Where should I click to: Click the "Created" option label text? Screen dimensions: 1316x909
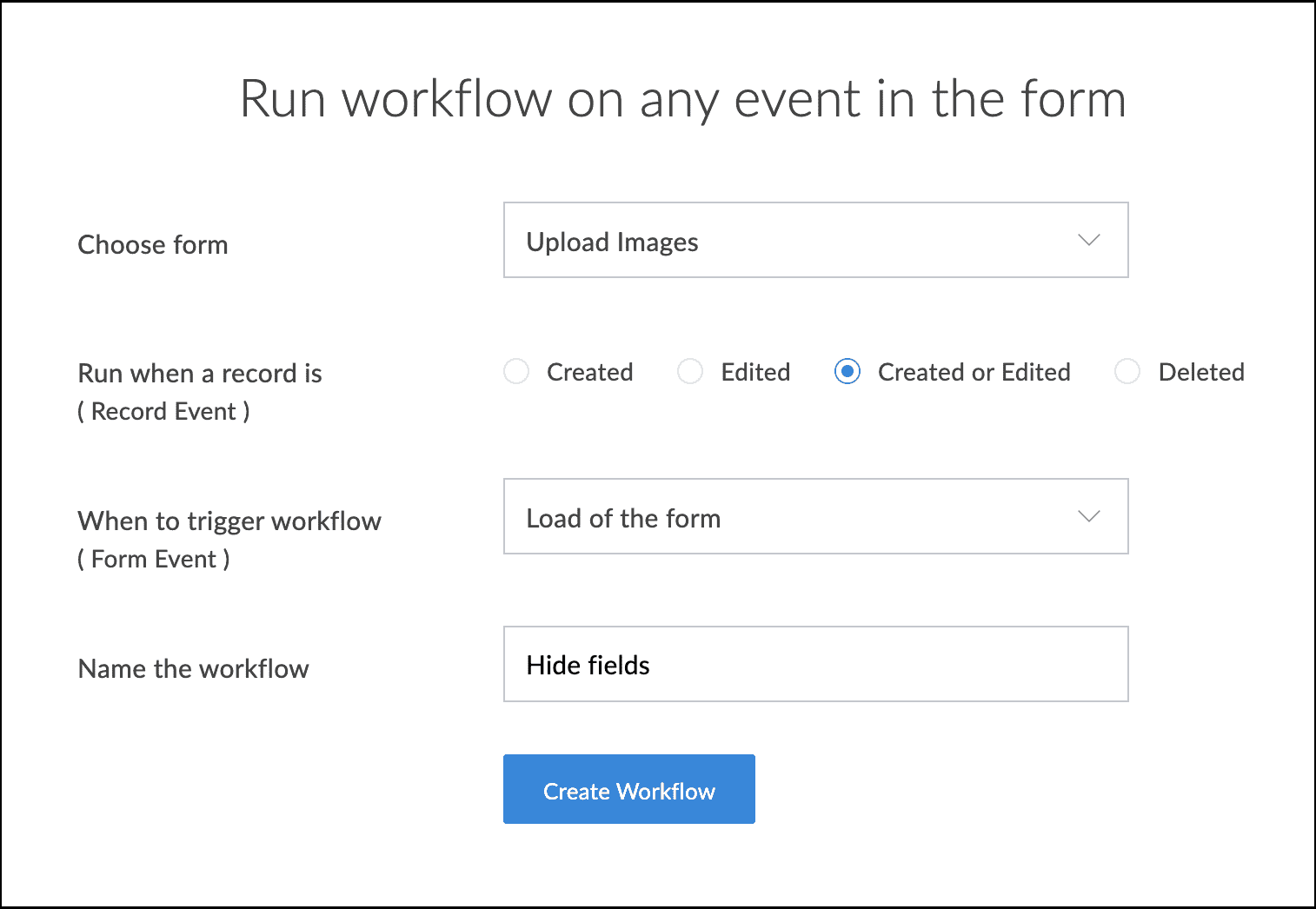point(589,373)
